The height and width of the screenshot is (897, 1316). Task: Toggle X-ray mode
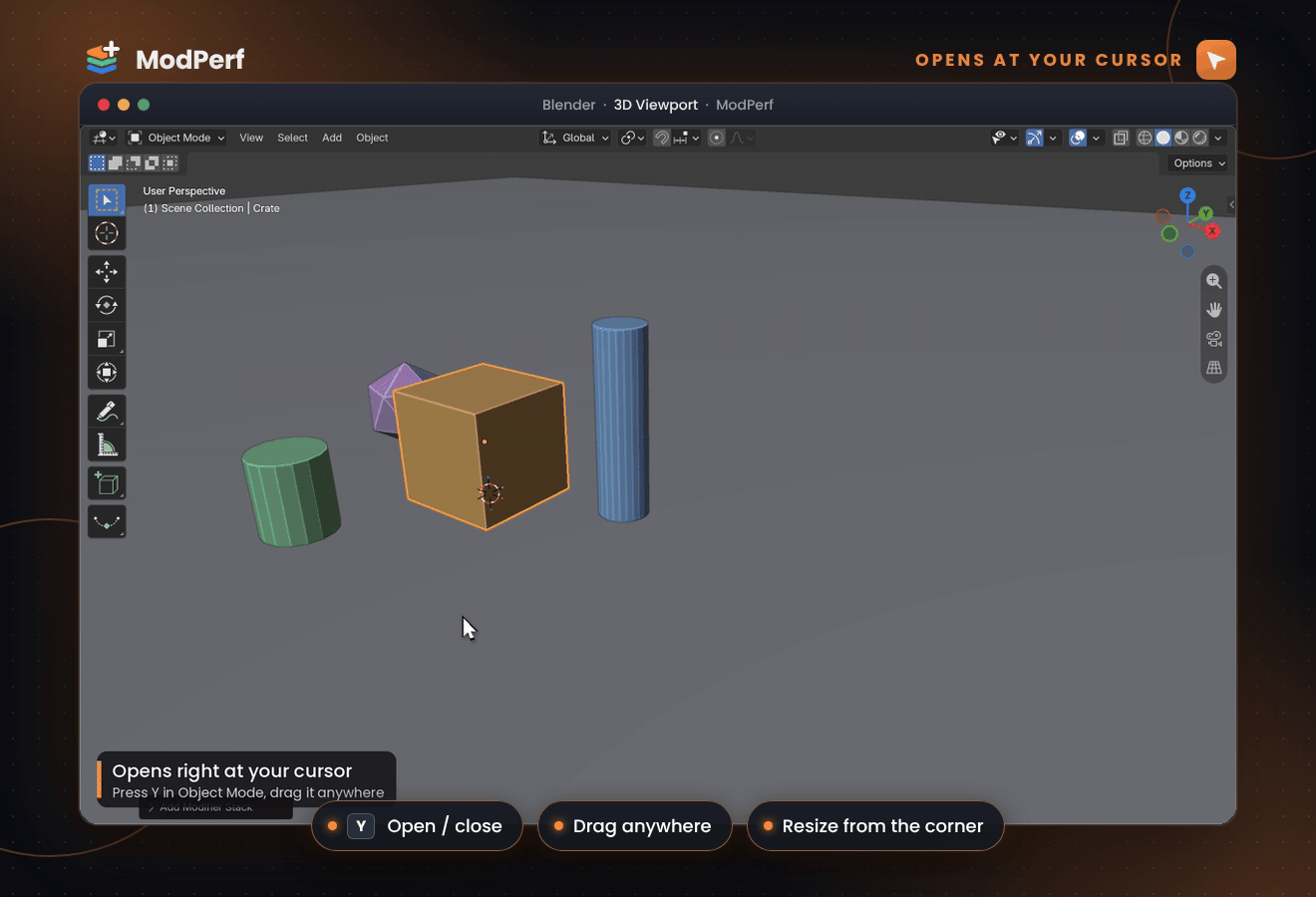(1121, 138)
